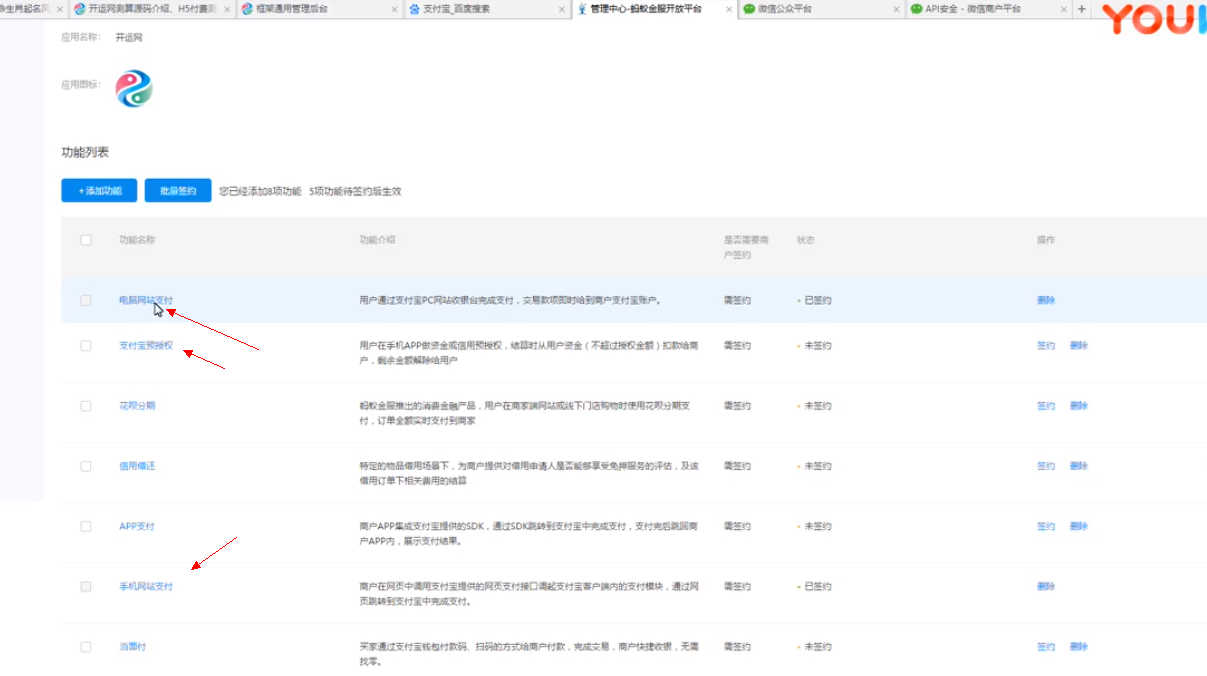Open the API安全 - 微信商户平台 tab

(989, 9)
